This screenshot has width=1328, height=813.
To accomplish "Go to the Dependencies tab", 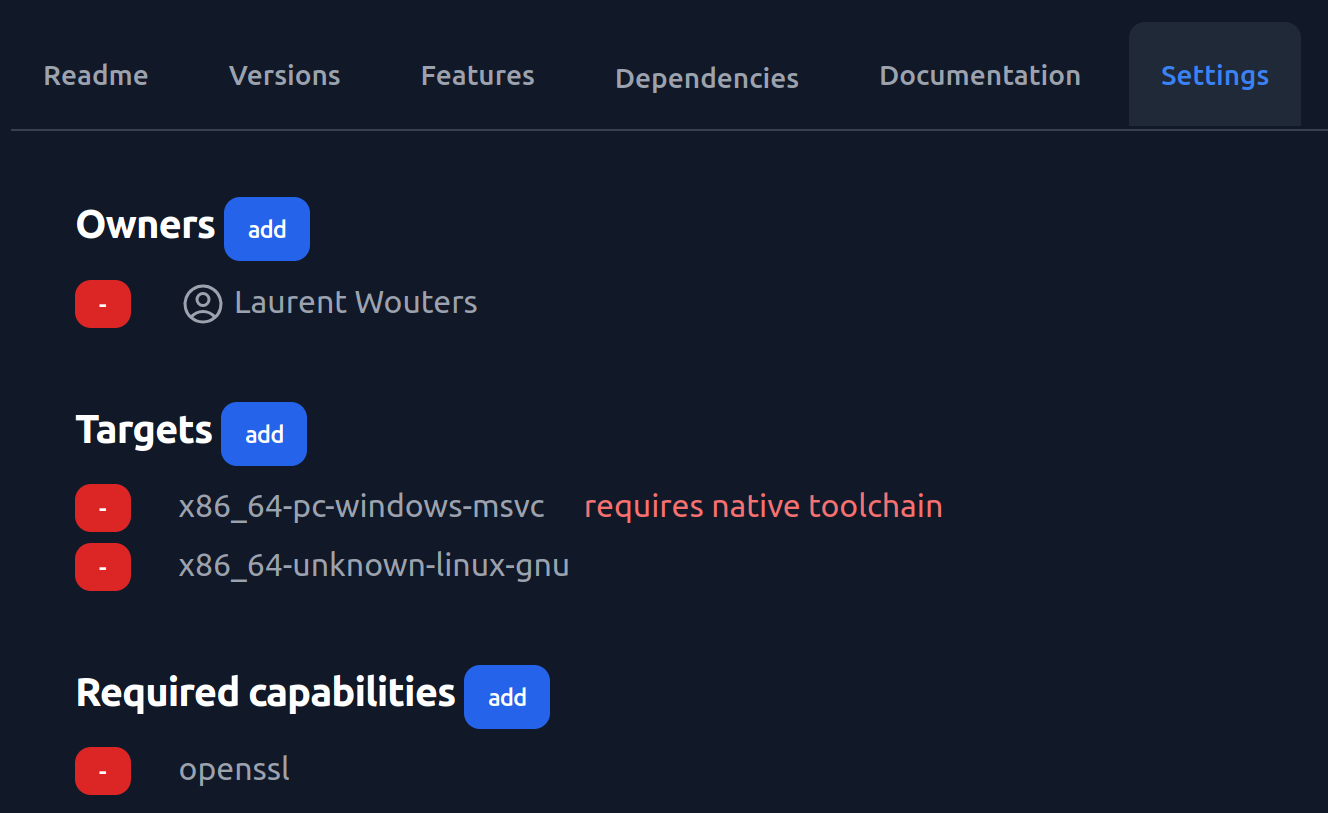I will click(x=707, y=78).
